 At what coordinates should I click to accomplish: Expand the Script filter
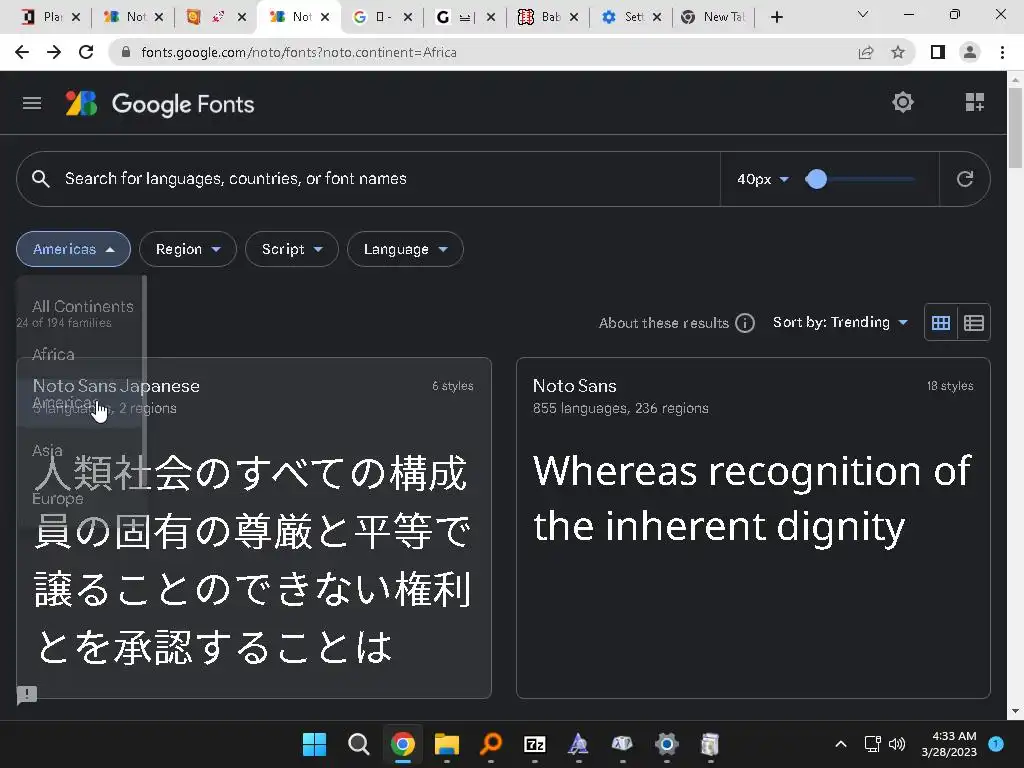291,249
